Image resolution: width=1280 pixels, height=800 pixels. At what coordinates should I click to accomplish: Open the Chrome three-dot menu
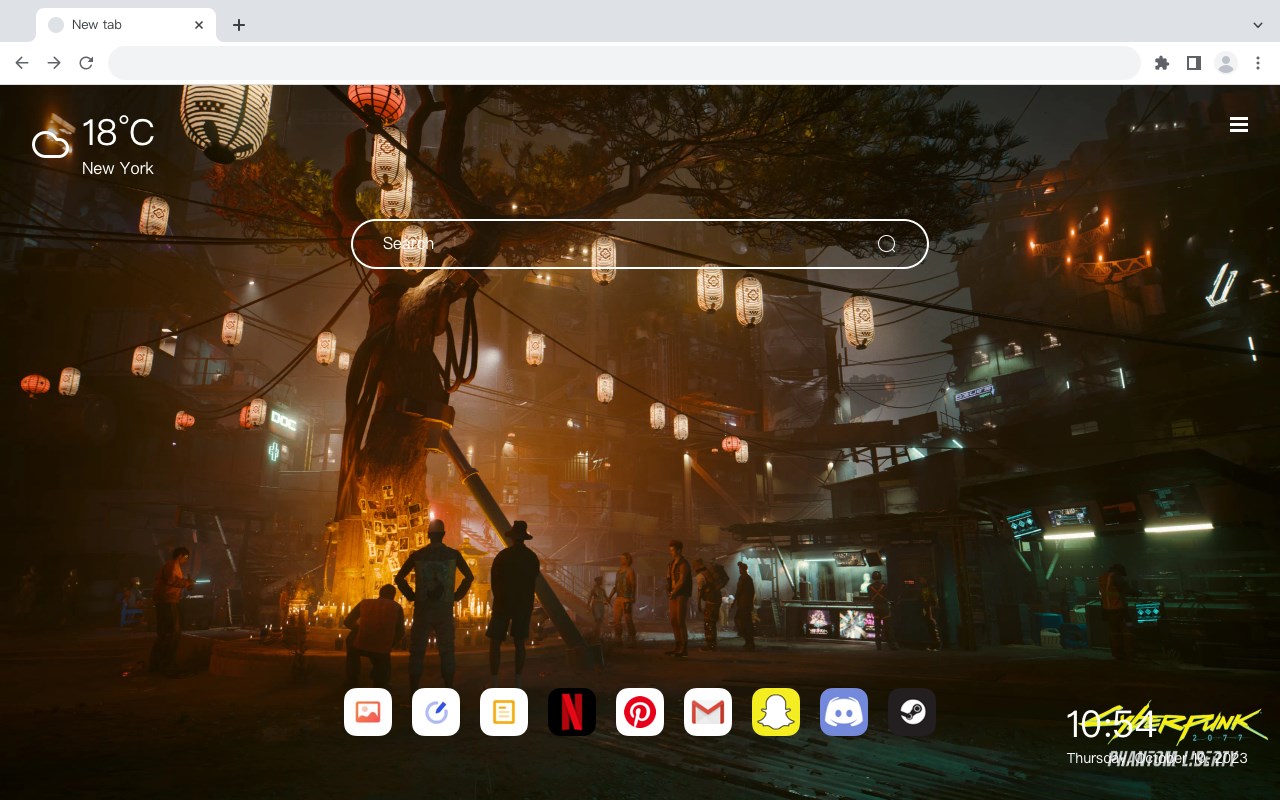coord(1258,63)
